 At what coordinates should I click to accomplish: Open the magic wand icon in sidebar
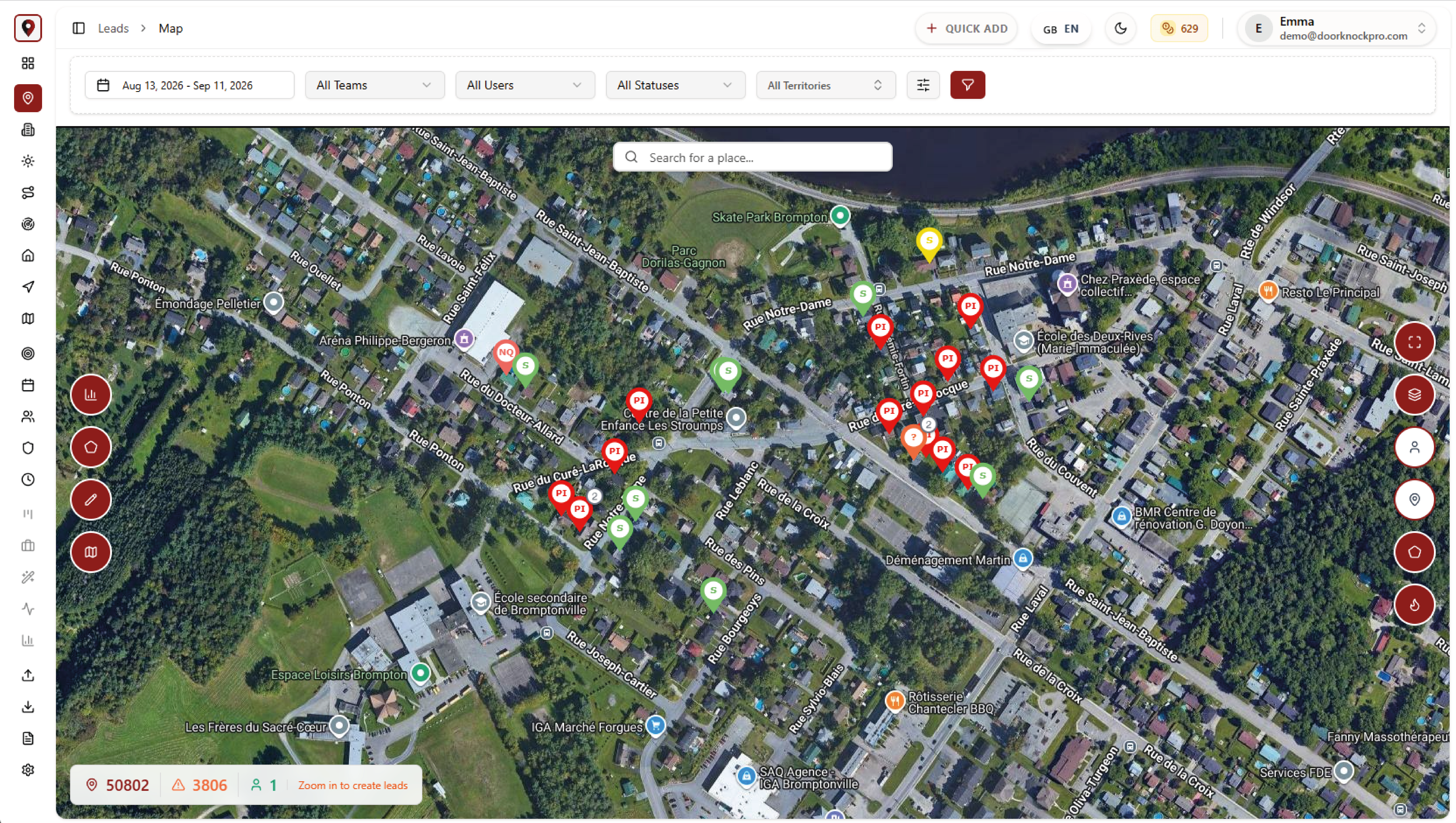click(x=28, y=578)
